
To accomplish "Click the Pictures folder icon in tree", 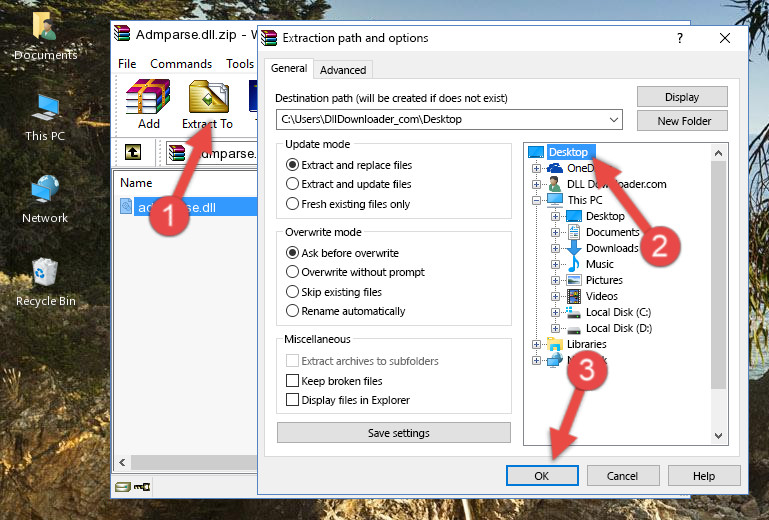I will pos(574,280).
